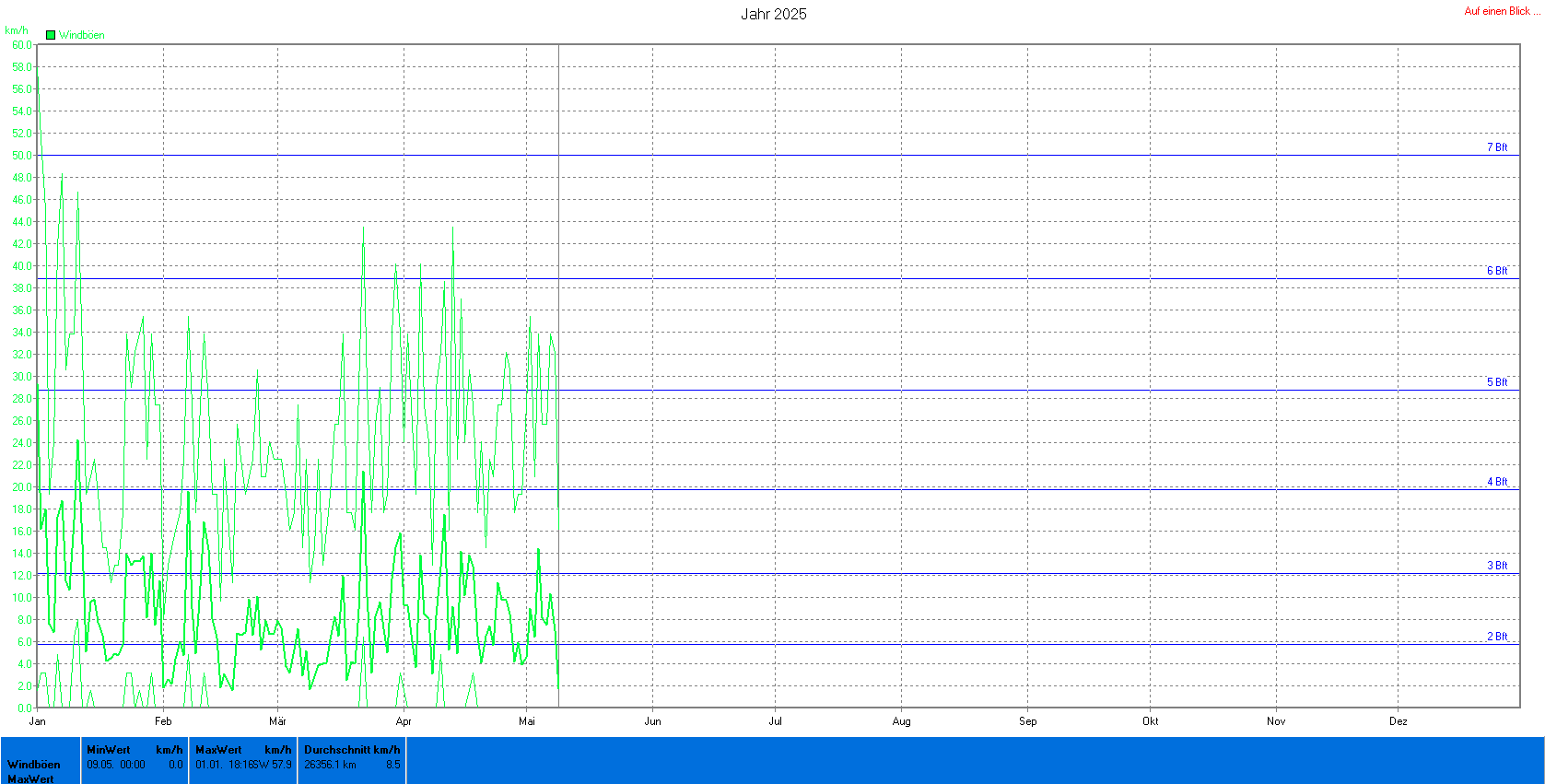Click the '10.0' y-axis value
Image resolution: width=1545 pixels, height=784 pixels.
[x=22, y=597]
